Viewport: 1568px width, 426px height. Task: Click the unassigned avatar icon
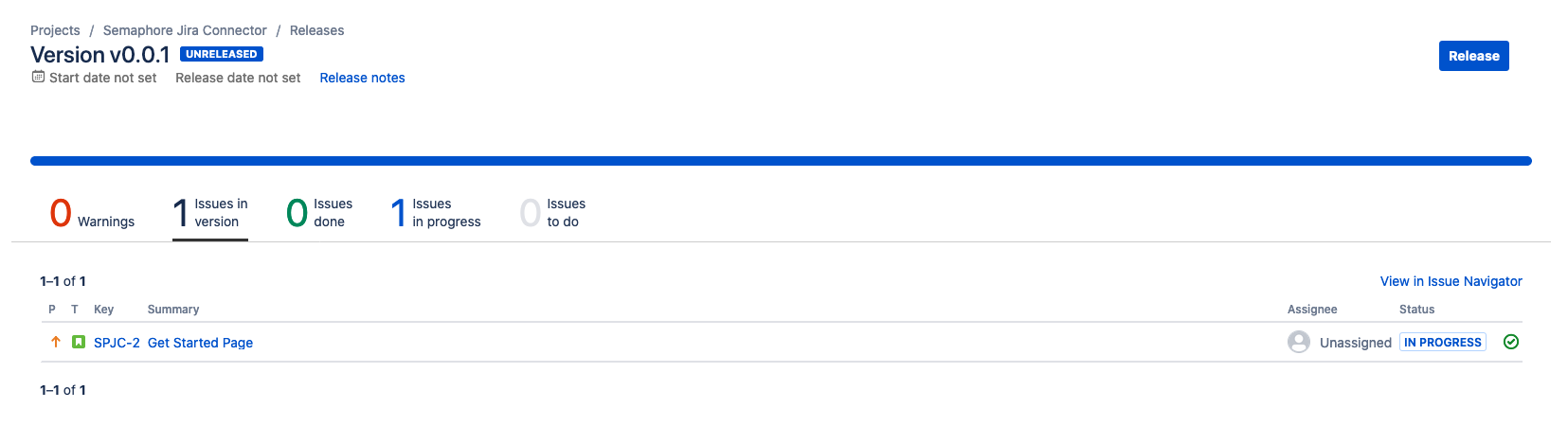click(1299, 342)
